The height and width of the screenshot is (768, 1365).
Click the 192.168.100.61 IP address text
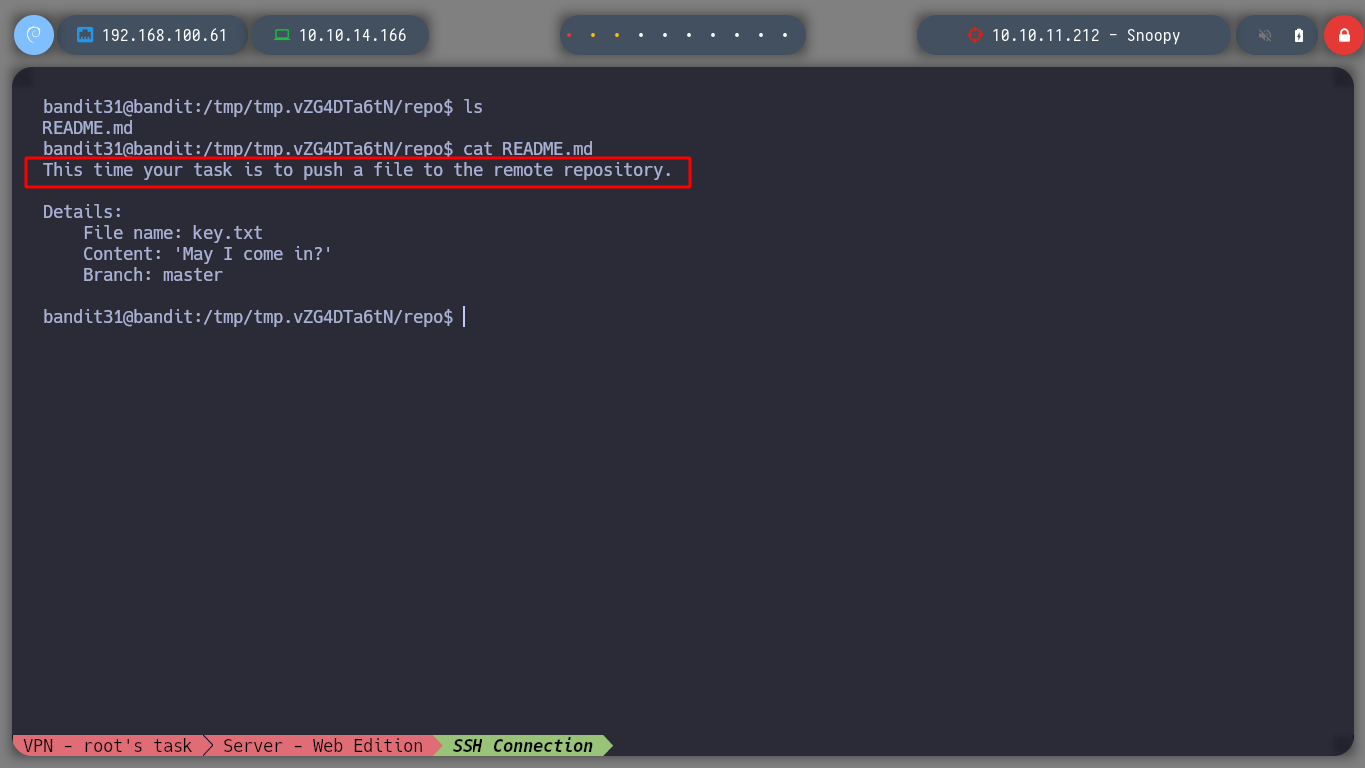(x=165, y=35)
